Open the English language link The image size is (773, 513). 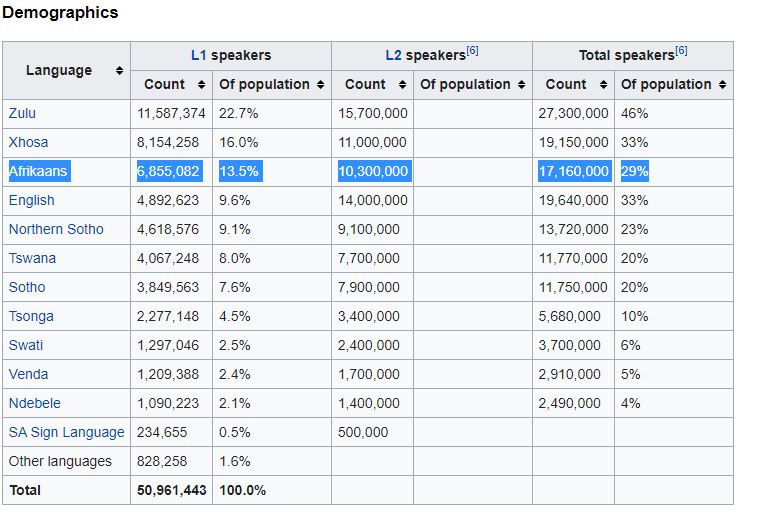[x=32, y=201]
